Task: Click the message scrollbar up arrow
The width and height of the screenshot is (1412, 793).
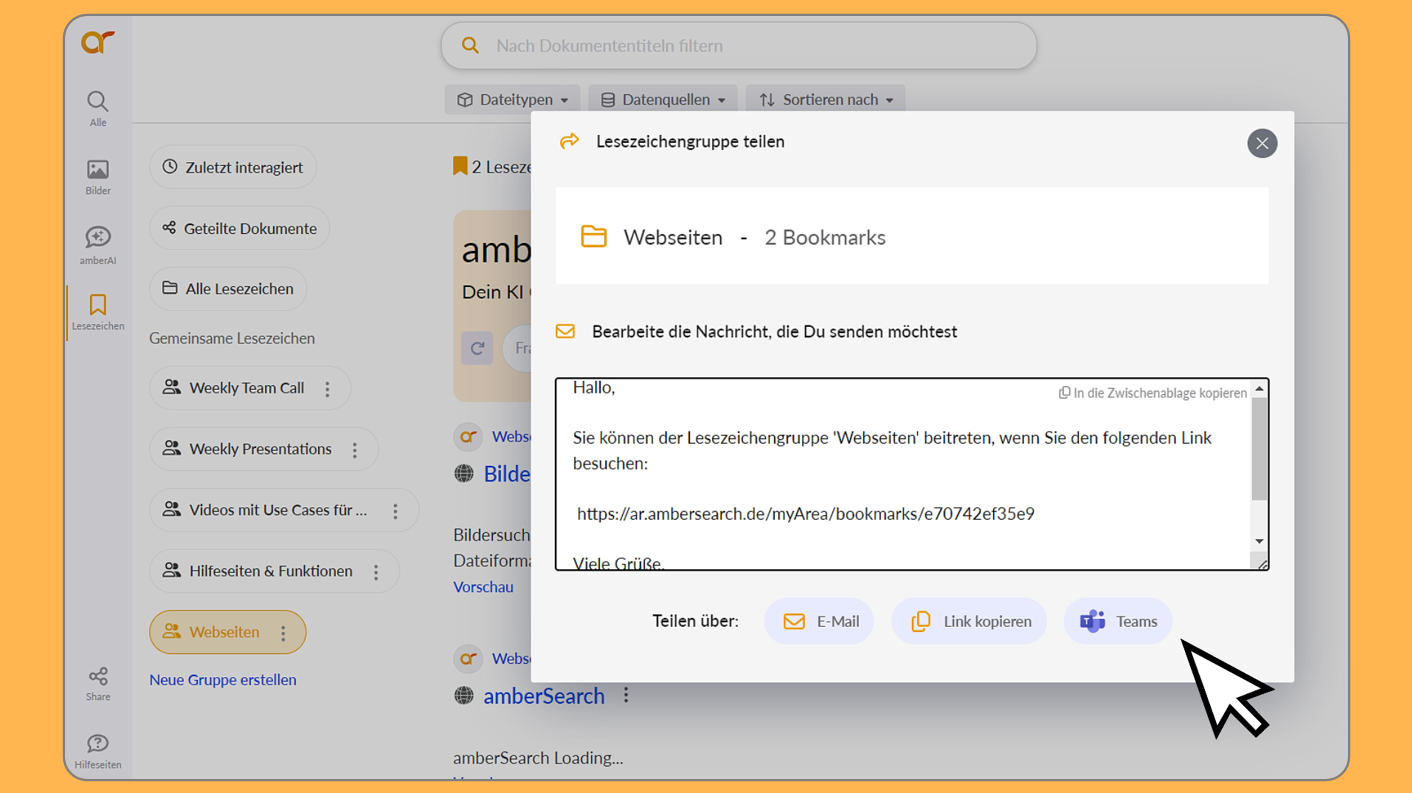Action: [x=1260, y=388]
